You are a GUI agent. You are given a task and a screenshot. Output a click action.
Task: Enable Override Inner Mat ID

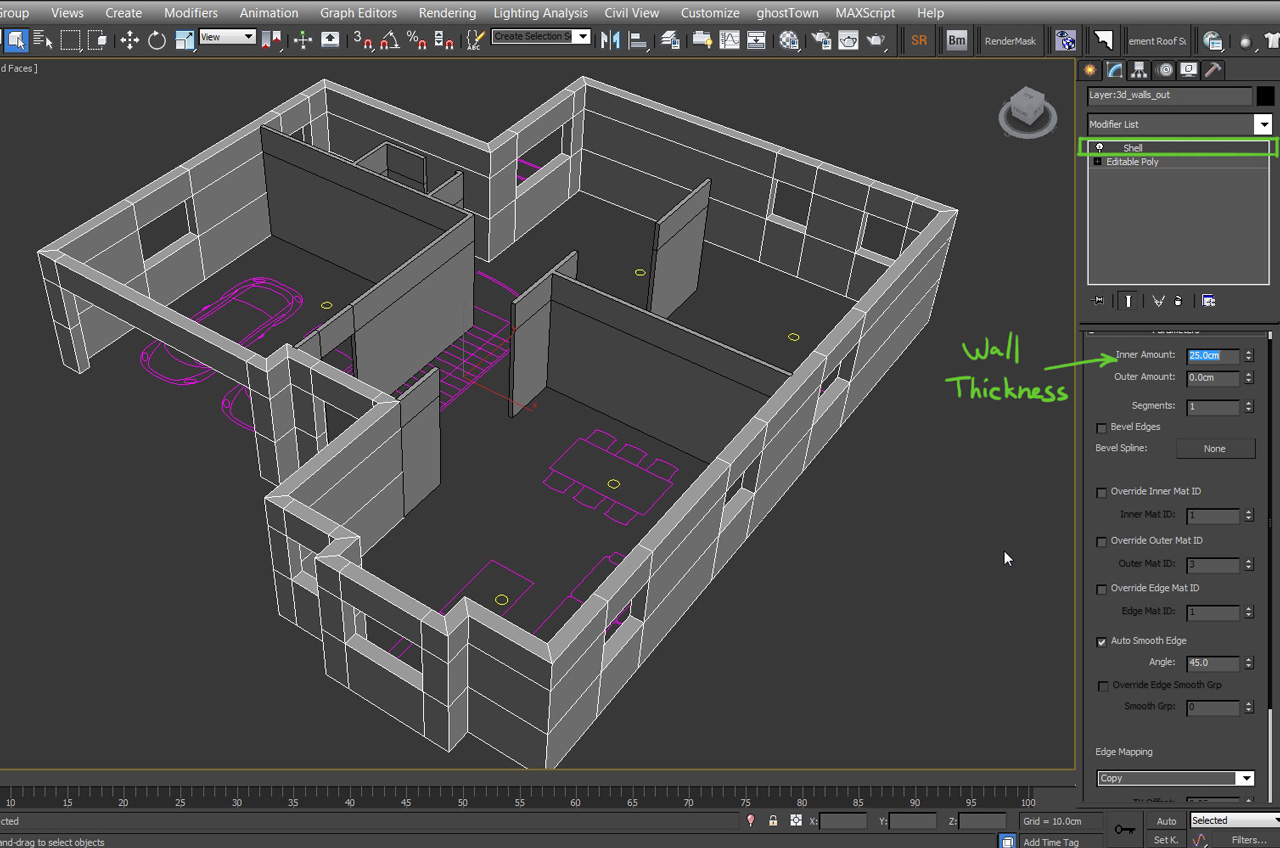[1101, 491]
